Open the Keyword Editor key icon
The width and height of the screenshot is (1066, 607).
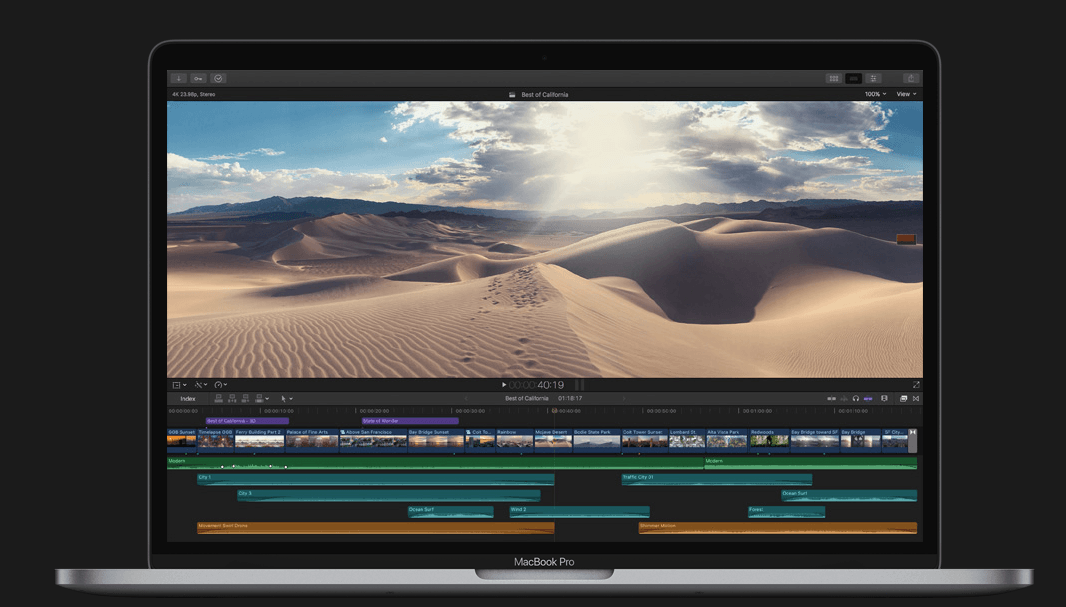pyautogui.click(x=199, y=78)
